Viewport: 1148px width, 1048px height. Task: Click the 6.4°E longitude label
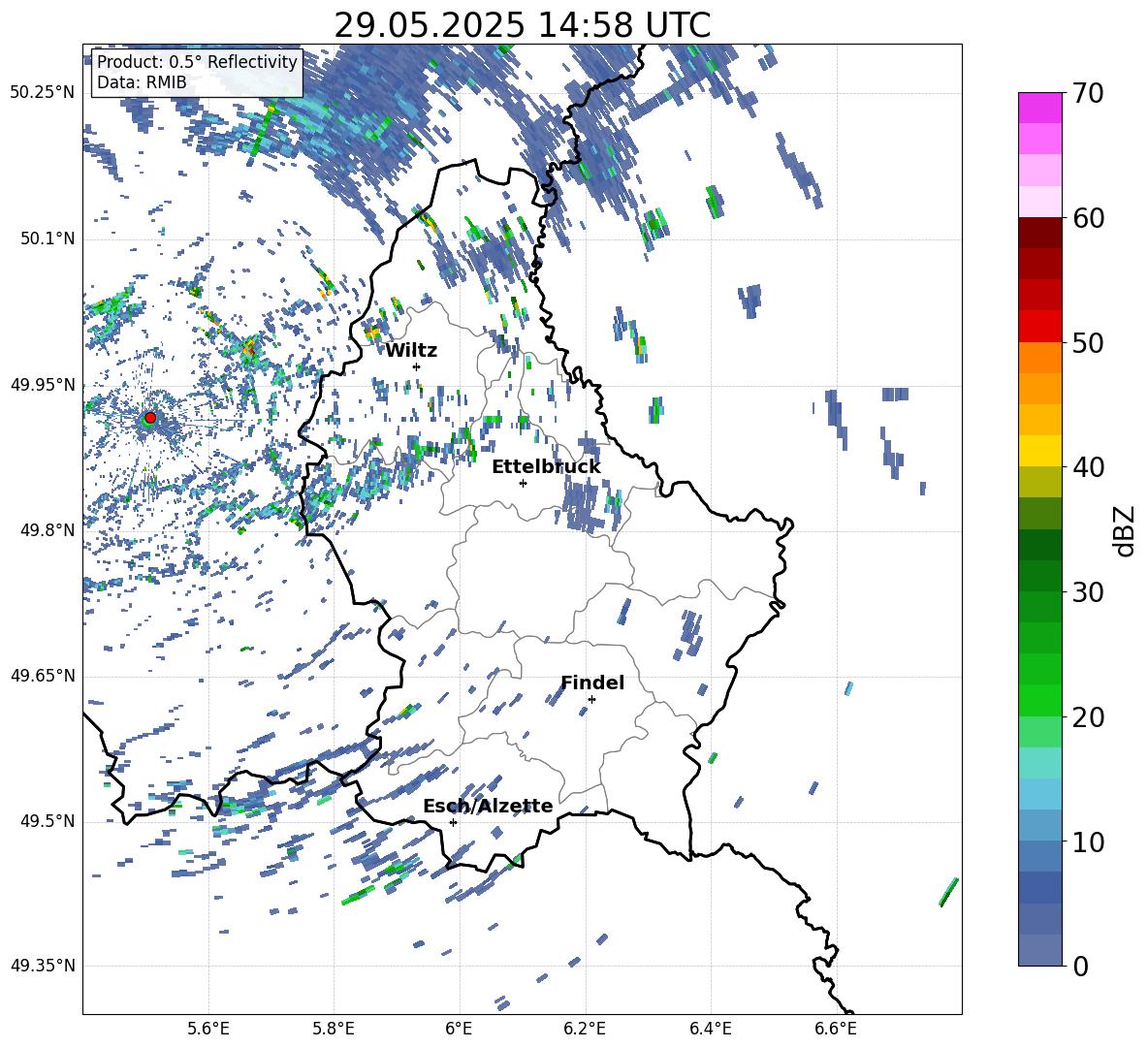(710, 1030)
